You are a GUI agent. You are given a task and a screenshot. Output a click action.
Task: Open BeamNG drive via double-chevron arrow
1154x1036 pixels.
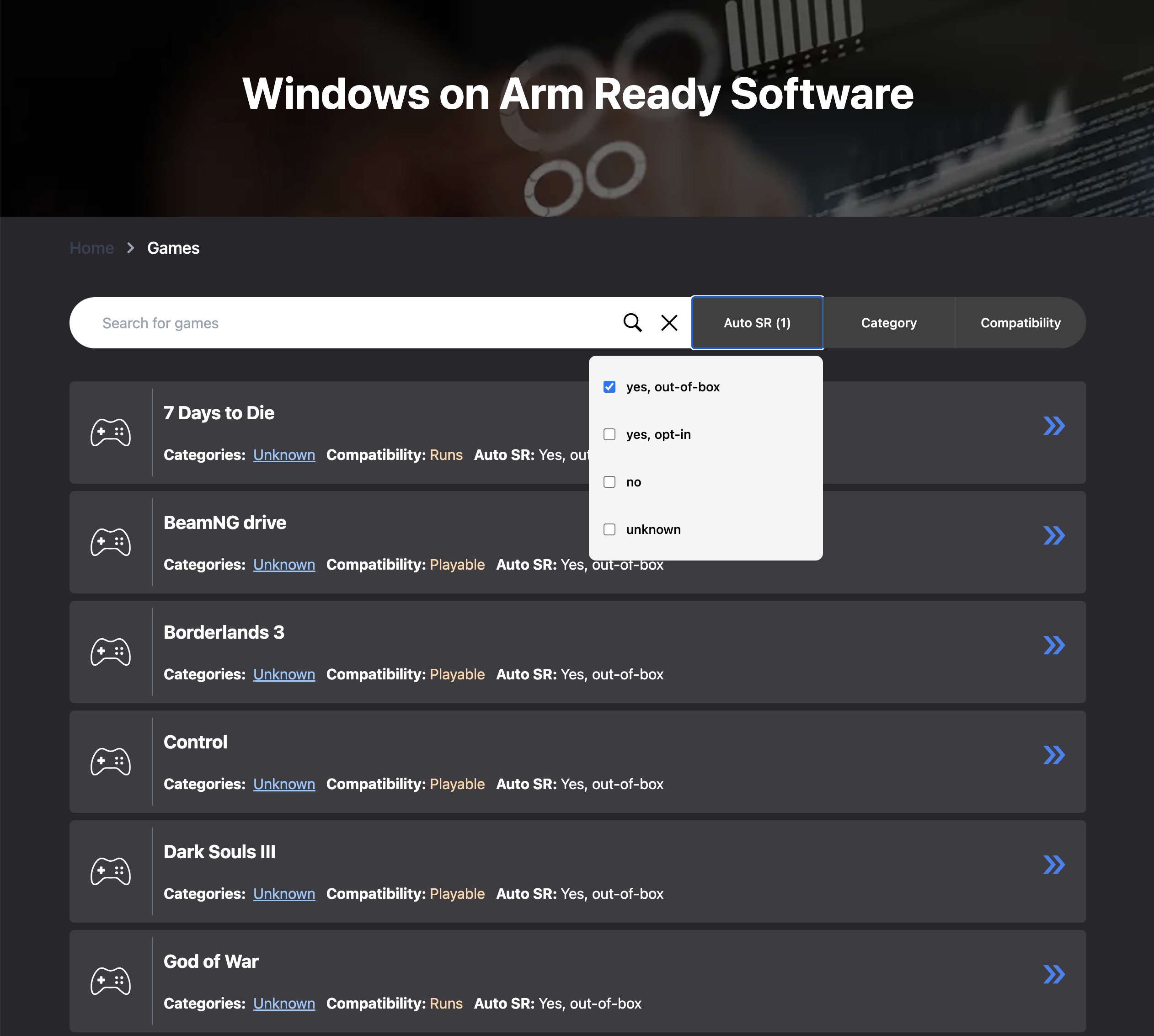(x=1054, y=536)
